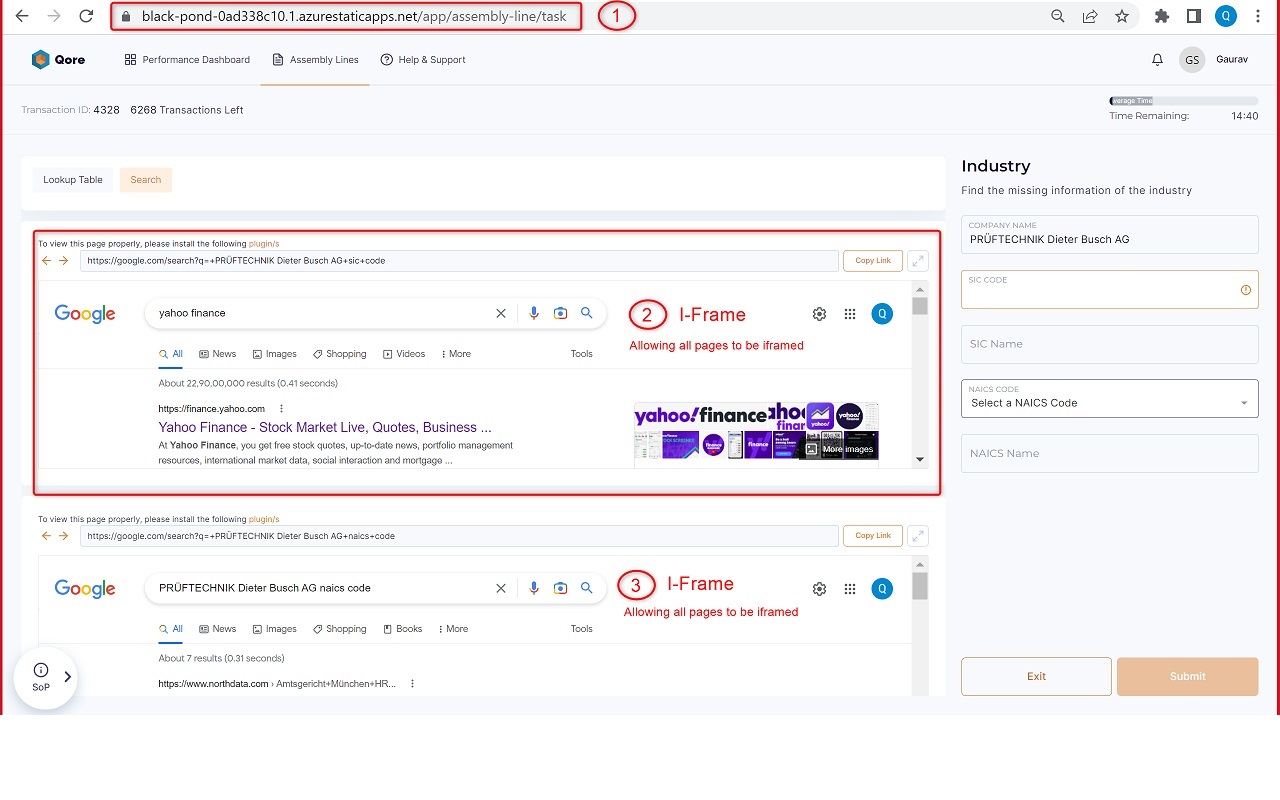Viewport: 1280px width, 800px height.
Task: Click the average time progress bar
Action: click(1183, 101)
